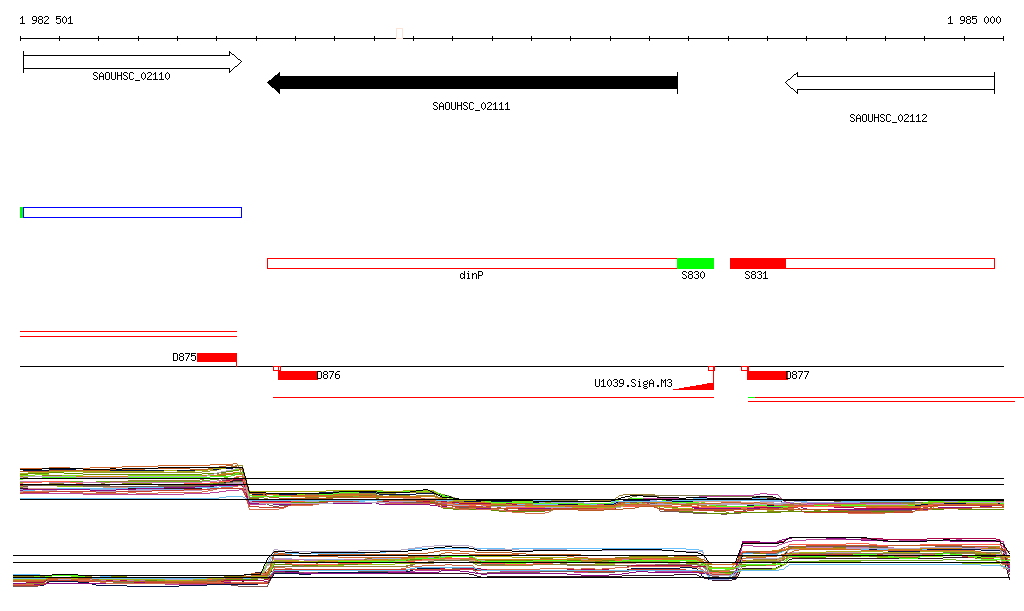Select the red D877 marker block
The height and width of the screenshot is (611, 1024).
(x=767, y=375)
